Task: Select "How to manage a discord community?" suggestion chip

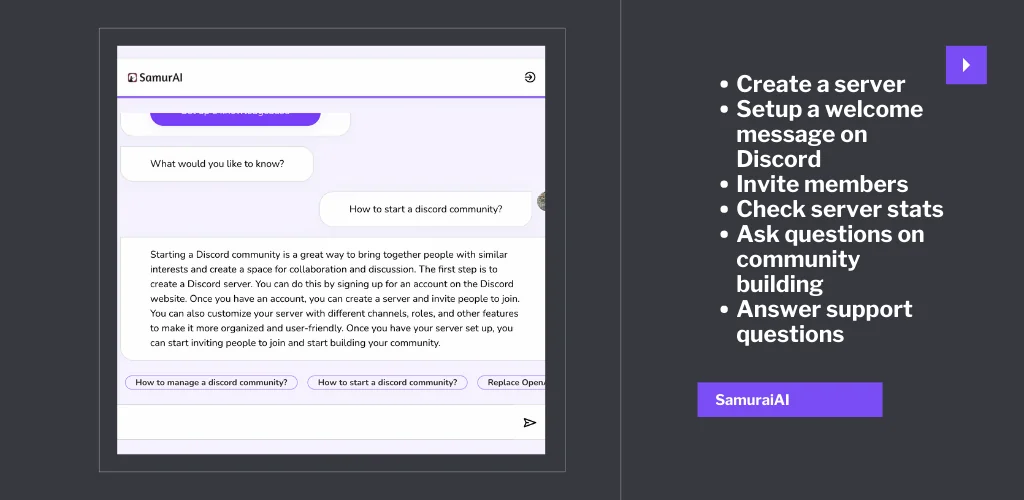Action: [x=211, y=382]
